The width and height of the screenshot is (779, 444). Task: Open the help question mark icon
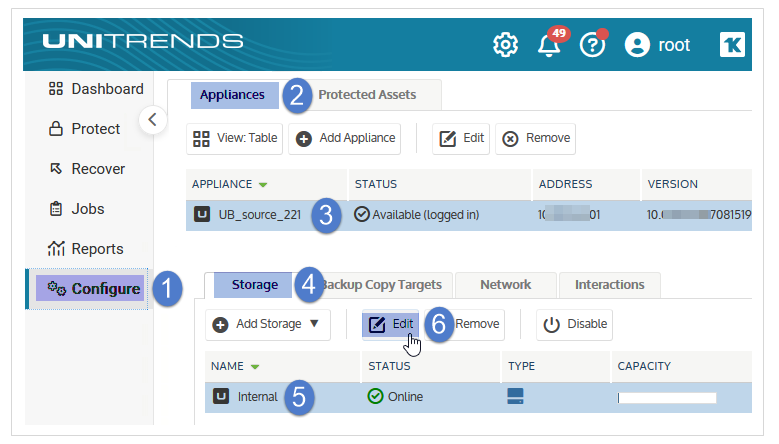click(x=592, y=45)
